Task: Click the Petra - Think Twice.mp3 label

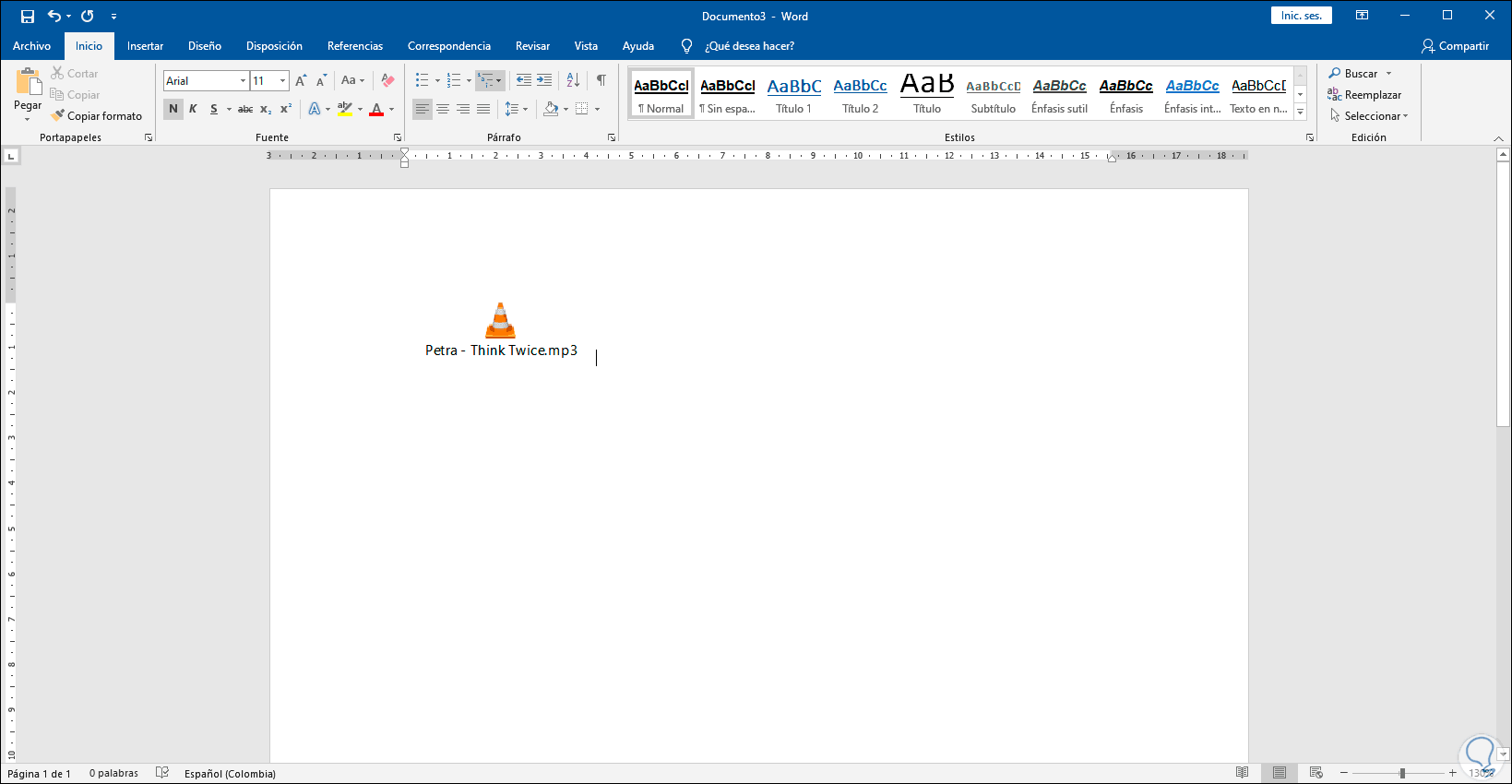Action: 501,350
